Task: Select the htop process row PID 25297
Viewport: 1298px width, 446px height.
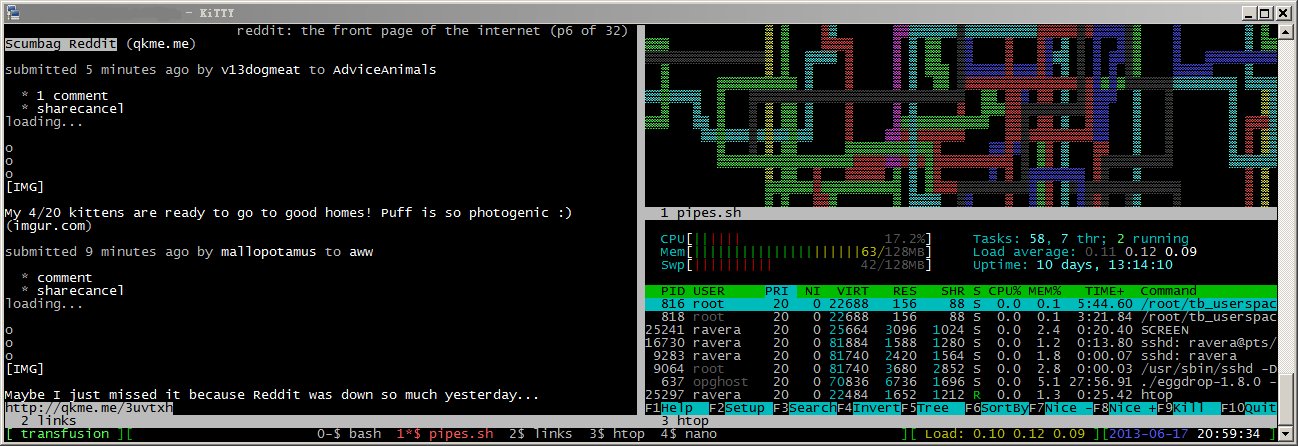Action: click(x=961, y=395)
